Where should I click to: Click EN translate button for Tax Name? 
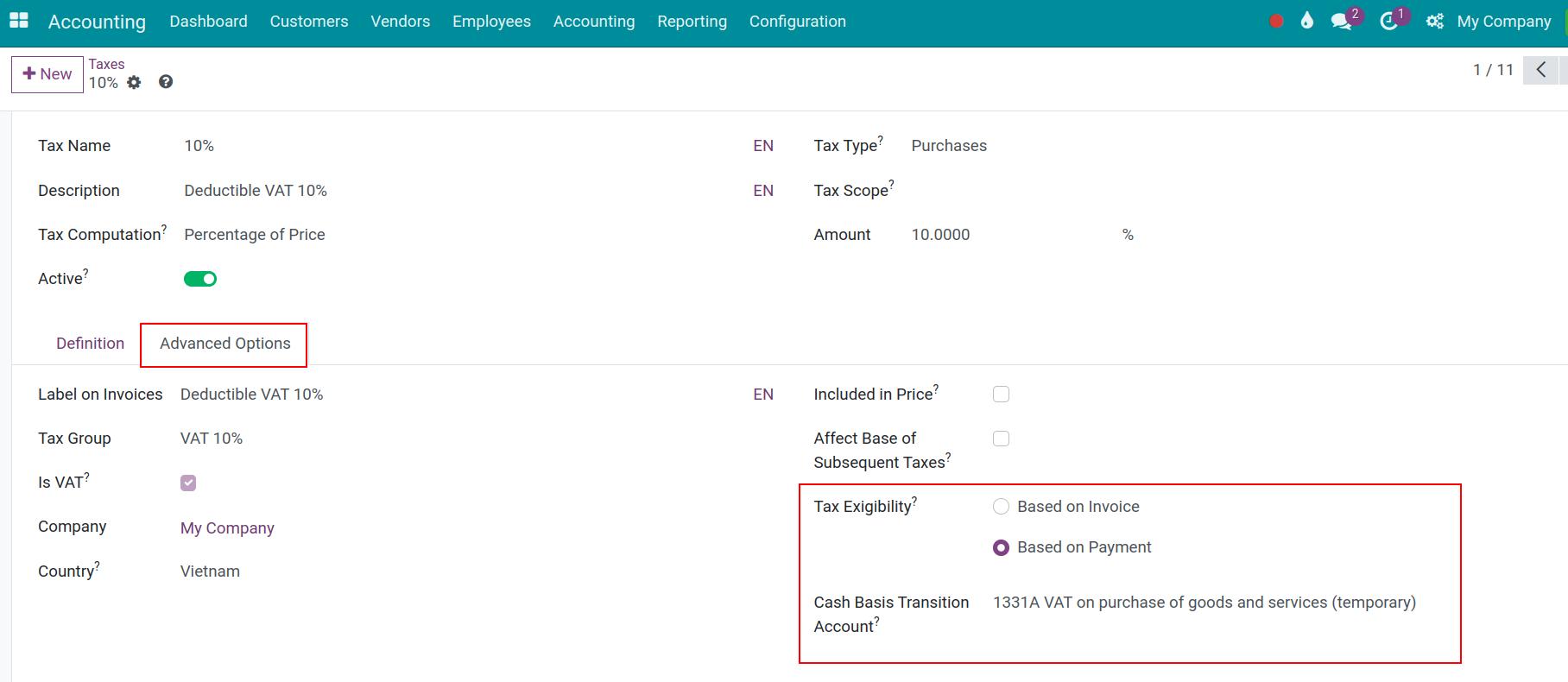click(763, 146)
